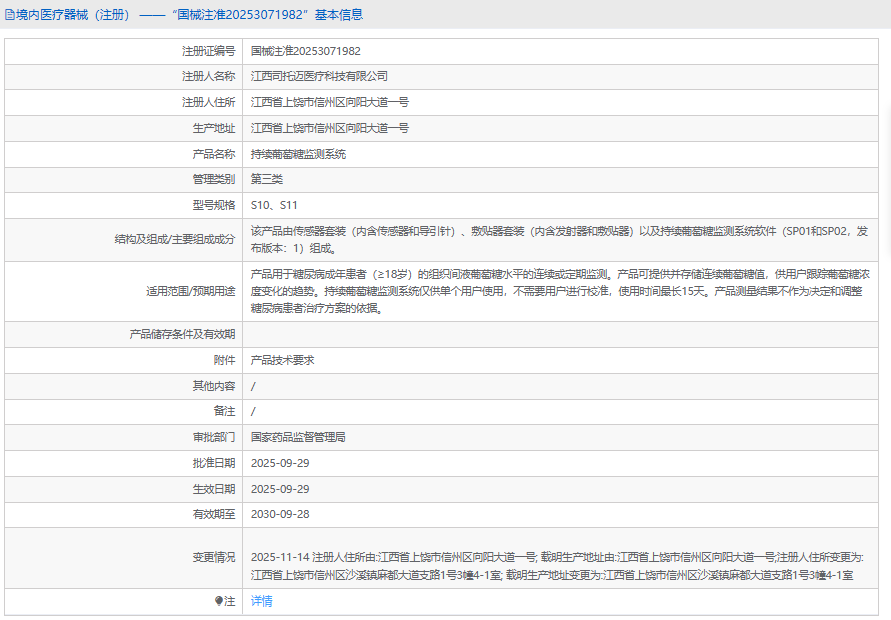The height and width of the screenshot is (620, 891).
Task: Click the 附件 label
Action: pyautogui.click(x=224, y=360)
